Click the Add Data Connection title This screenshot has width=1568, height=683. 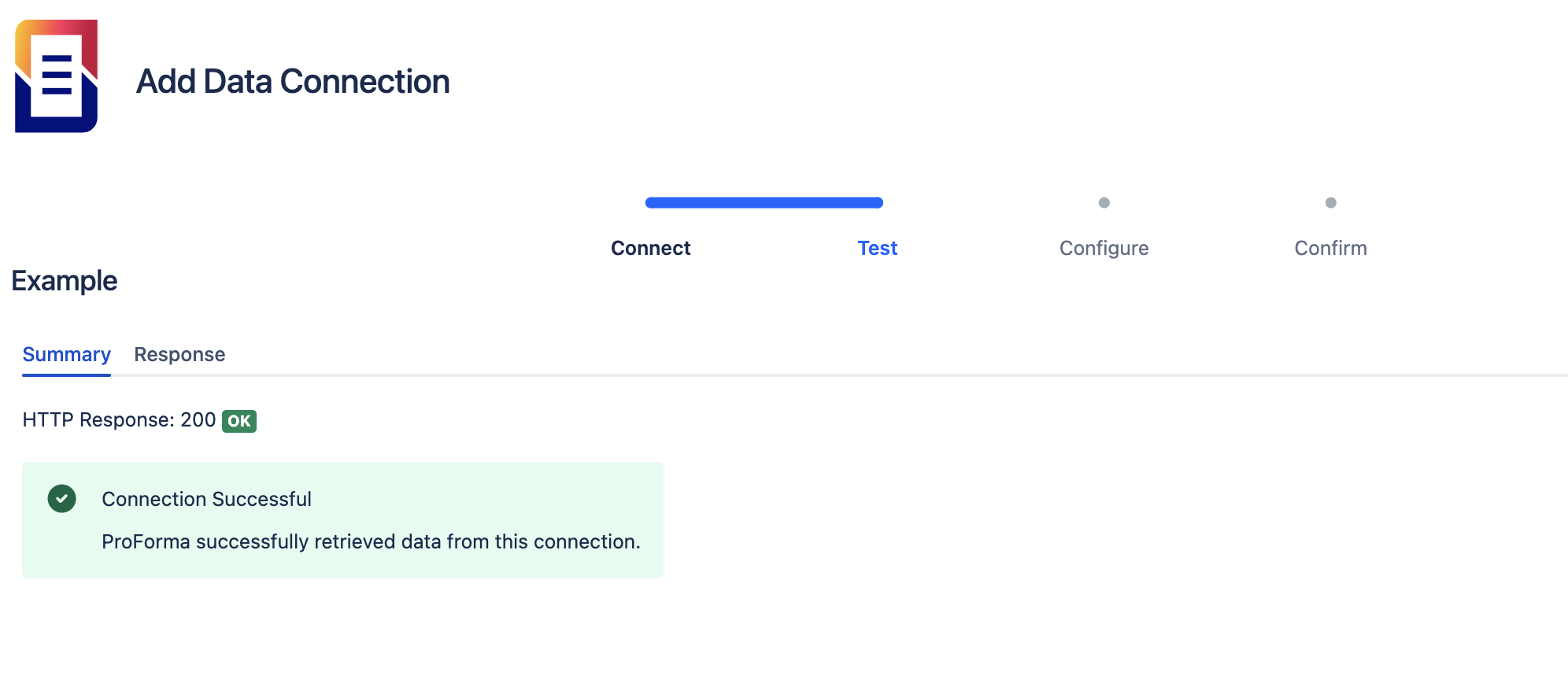tap(294, 81)
